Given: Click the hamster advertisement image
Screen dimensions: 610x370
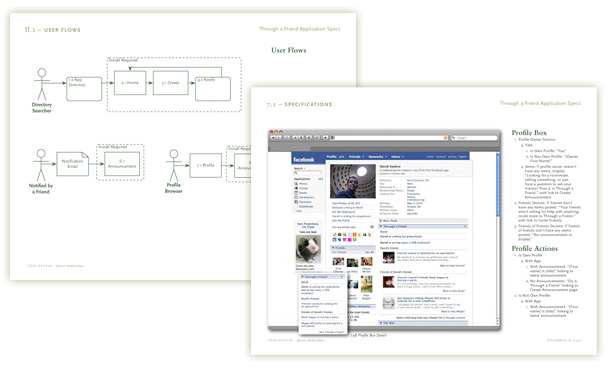Looking at the screenshot, I should [308, 249].
